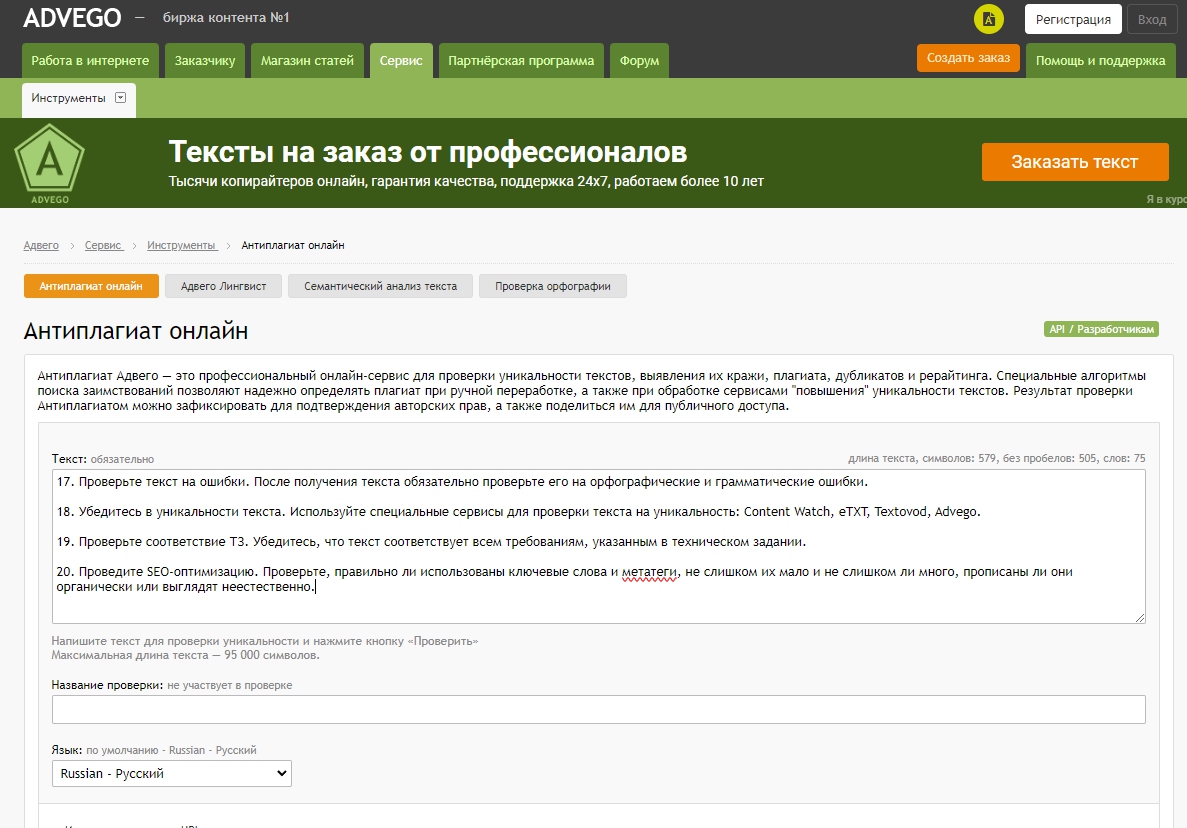1187x828 pixels.
Task: Expand the Инструменты submenu arrow
Action: pyautogui.click(x=120, y=98)
